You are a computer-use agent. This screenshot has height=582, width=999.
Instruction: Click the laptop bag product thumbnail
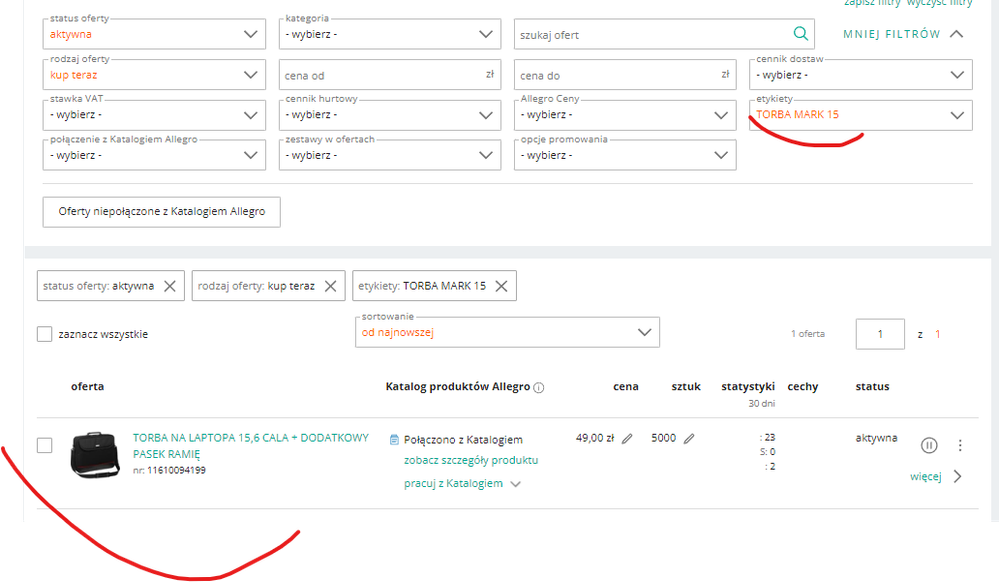96,455
